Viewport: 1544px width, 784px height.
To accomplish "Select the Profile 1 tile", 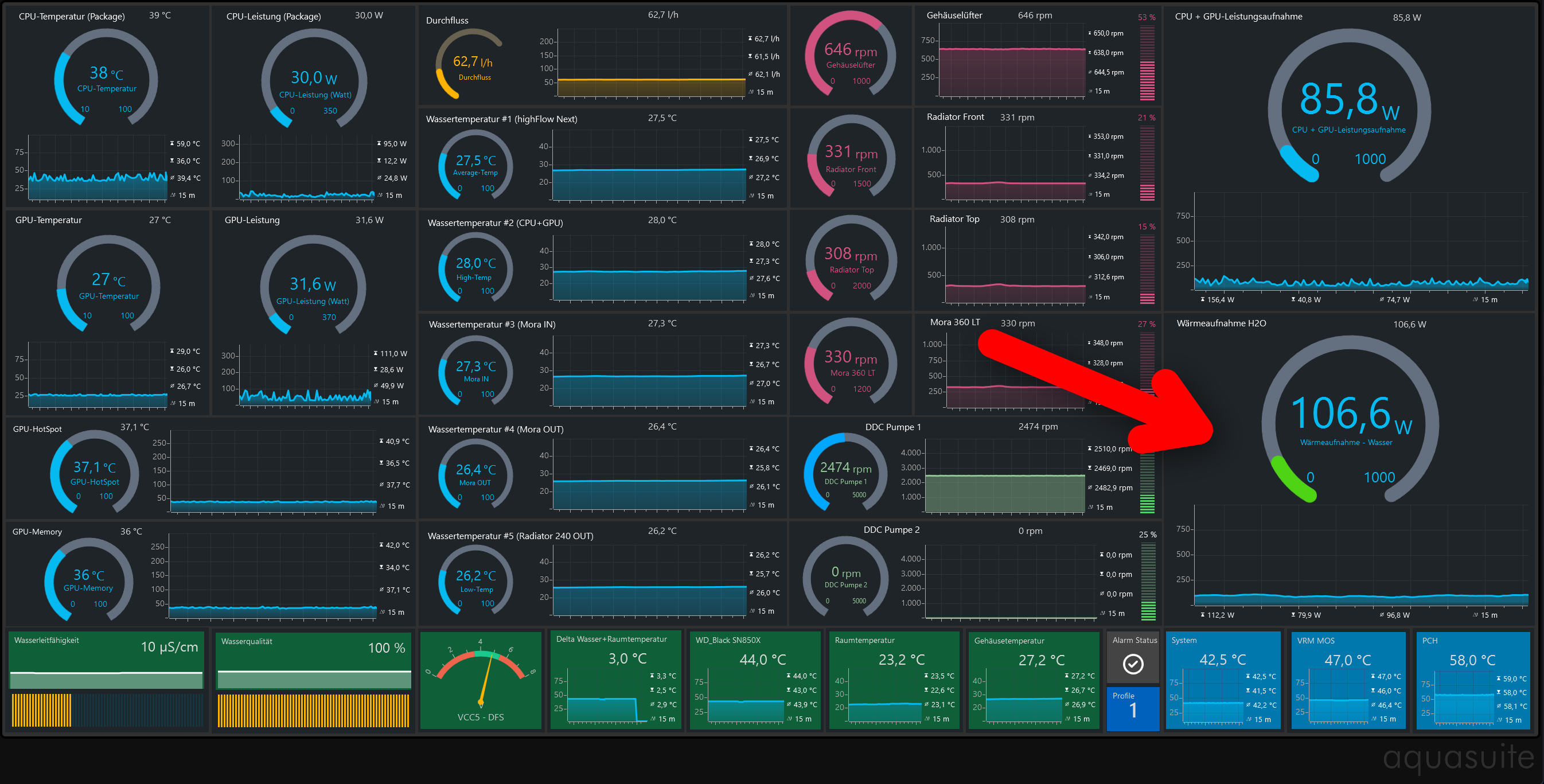I will pos(1132,708).
